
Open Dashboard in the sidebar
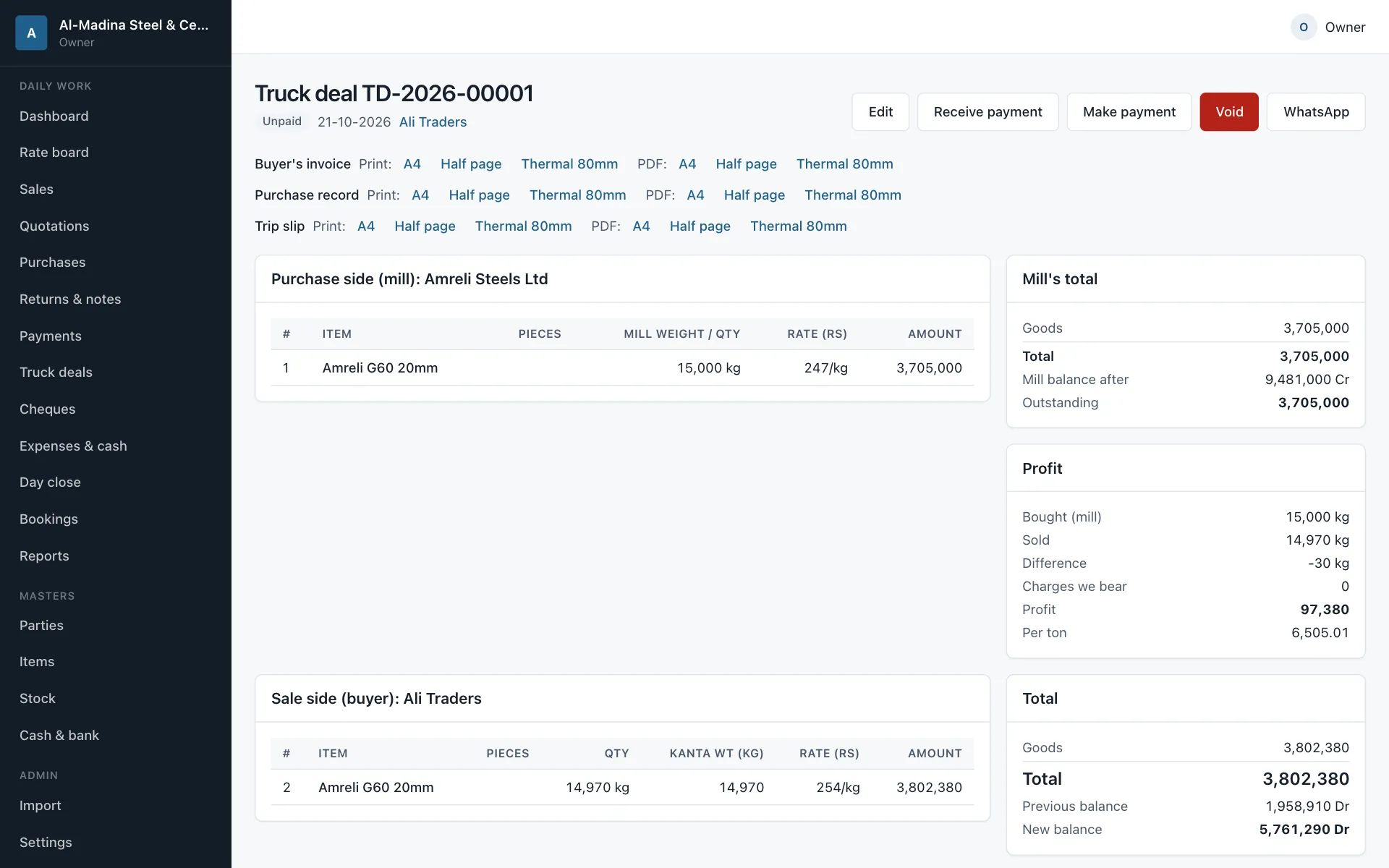(x=54, y=116)
